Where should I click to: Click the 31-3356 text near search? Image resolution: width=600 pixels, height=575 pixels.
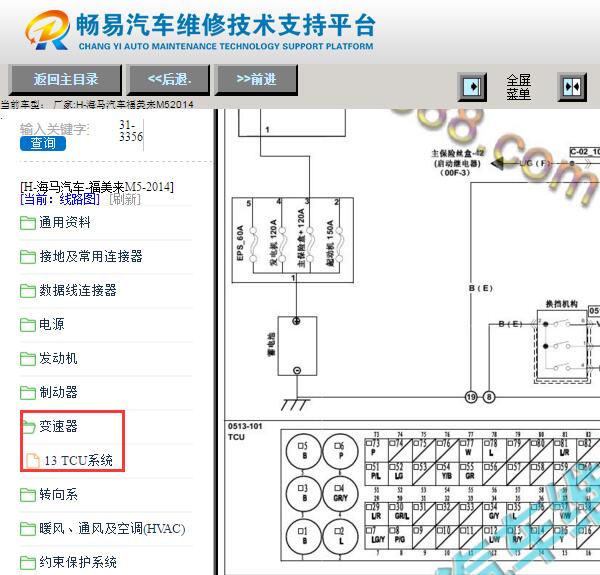(131, 130)
